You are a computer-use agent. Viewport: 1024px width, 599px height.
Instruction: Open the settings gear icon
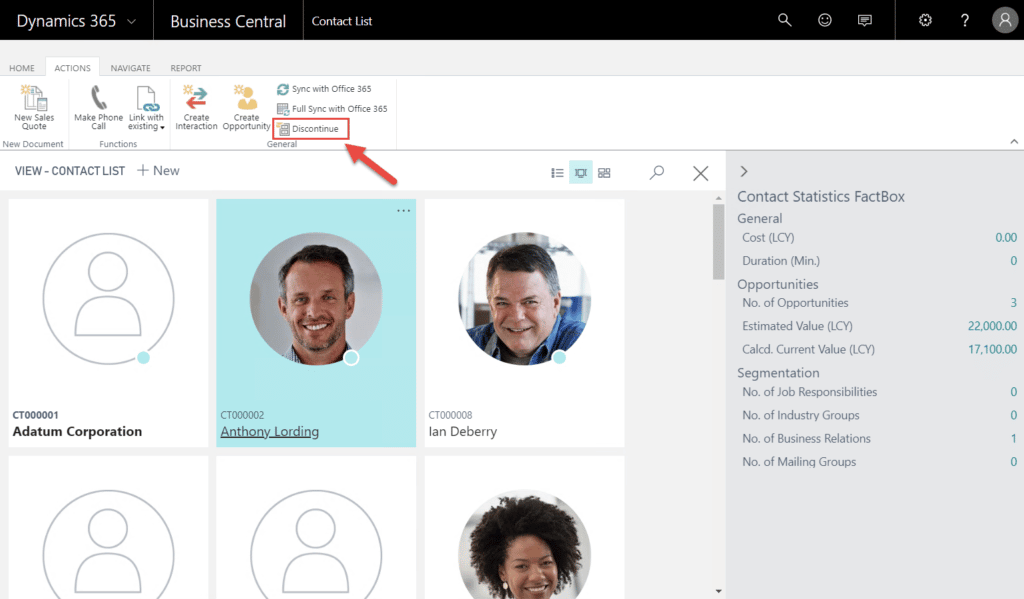(x=925, y=20)
